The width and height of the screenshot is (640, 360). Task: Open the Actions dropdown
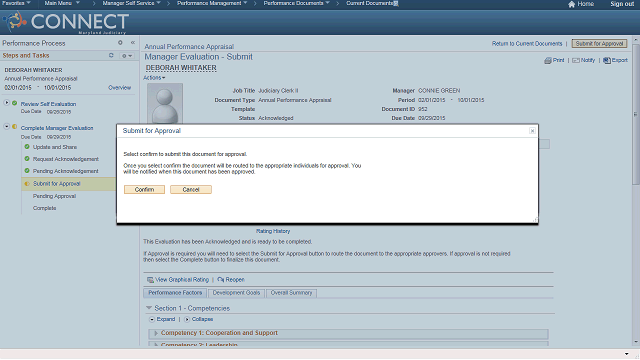pos(154,78)
